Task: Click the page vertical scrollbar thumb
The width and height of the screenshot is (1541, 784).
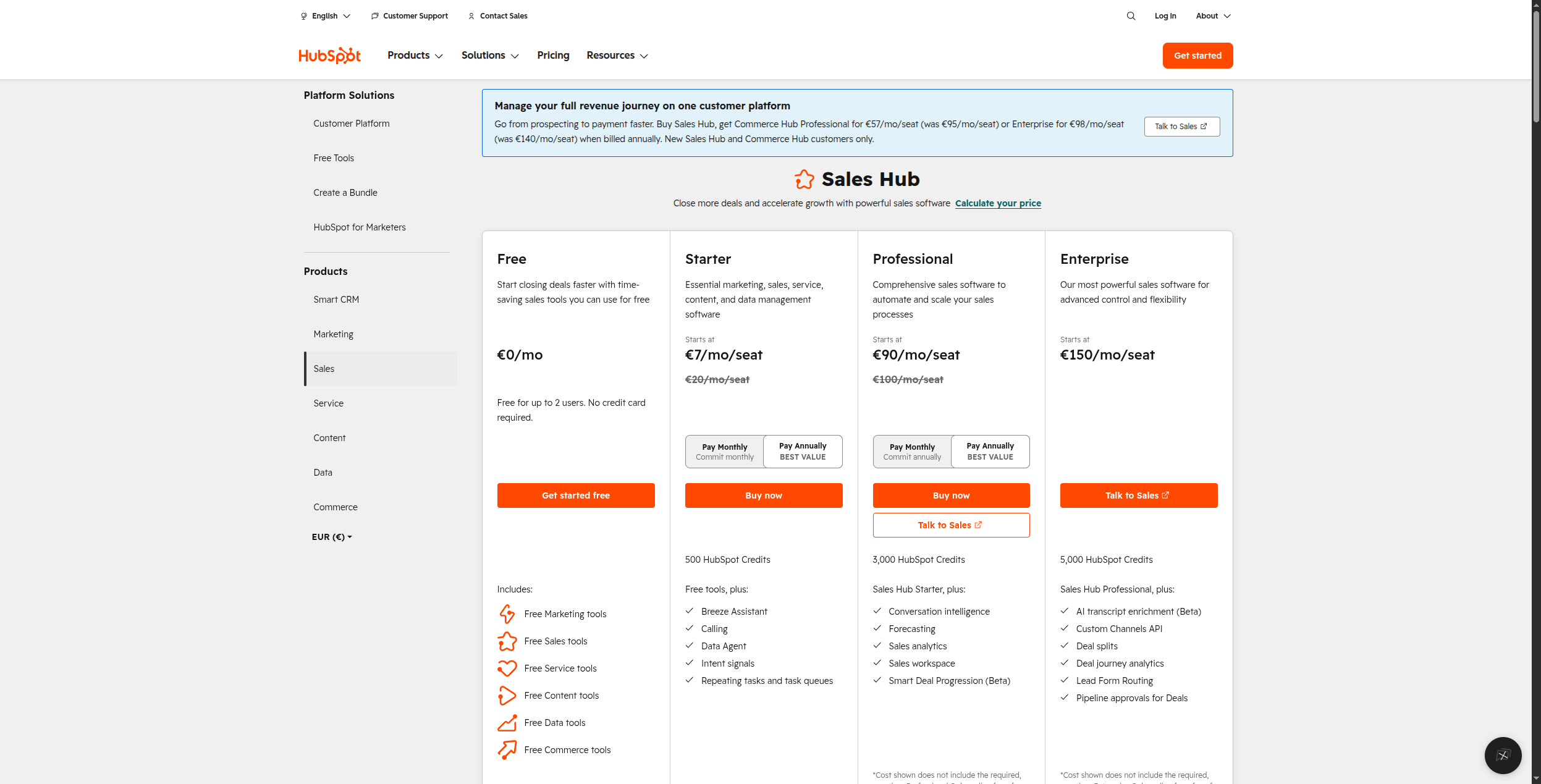Action: (1536, 66)
